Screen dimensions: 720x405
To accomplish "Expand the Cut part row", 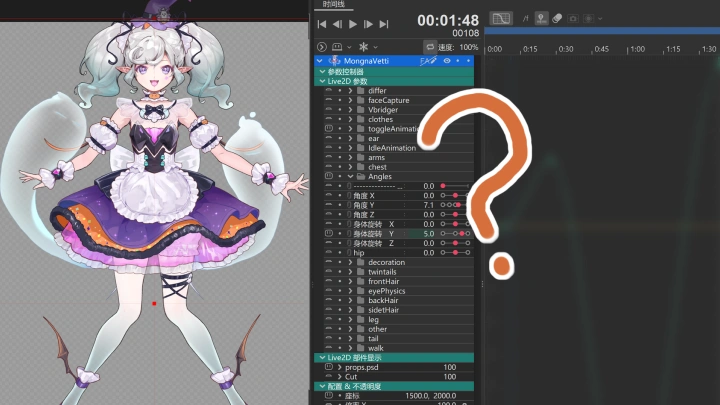I will (339, 377).
